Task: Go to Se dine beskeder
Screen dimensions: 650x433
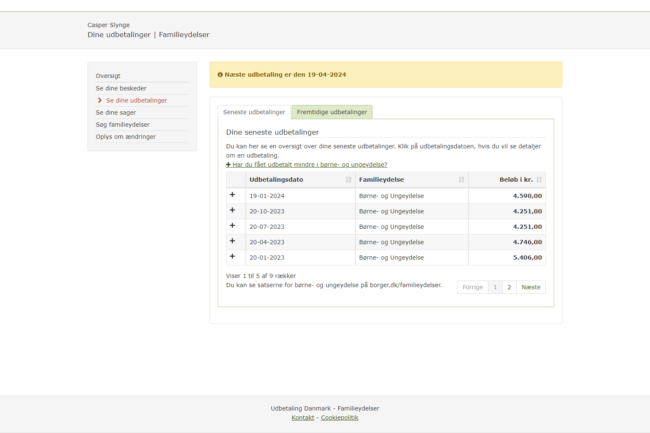Action: [118, 88]
